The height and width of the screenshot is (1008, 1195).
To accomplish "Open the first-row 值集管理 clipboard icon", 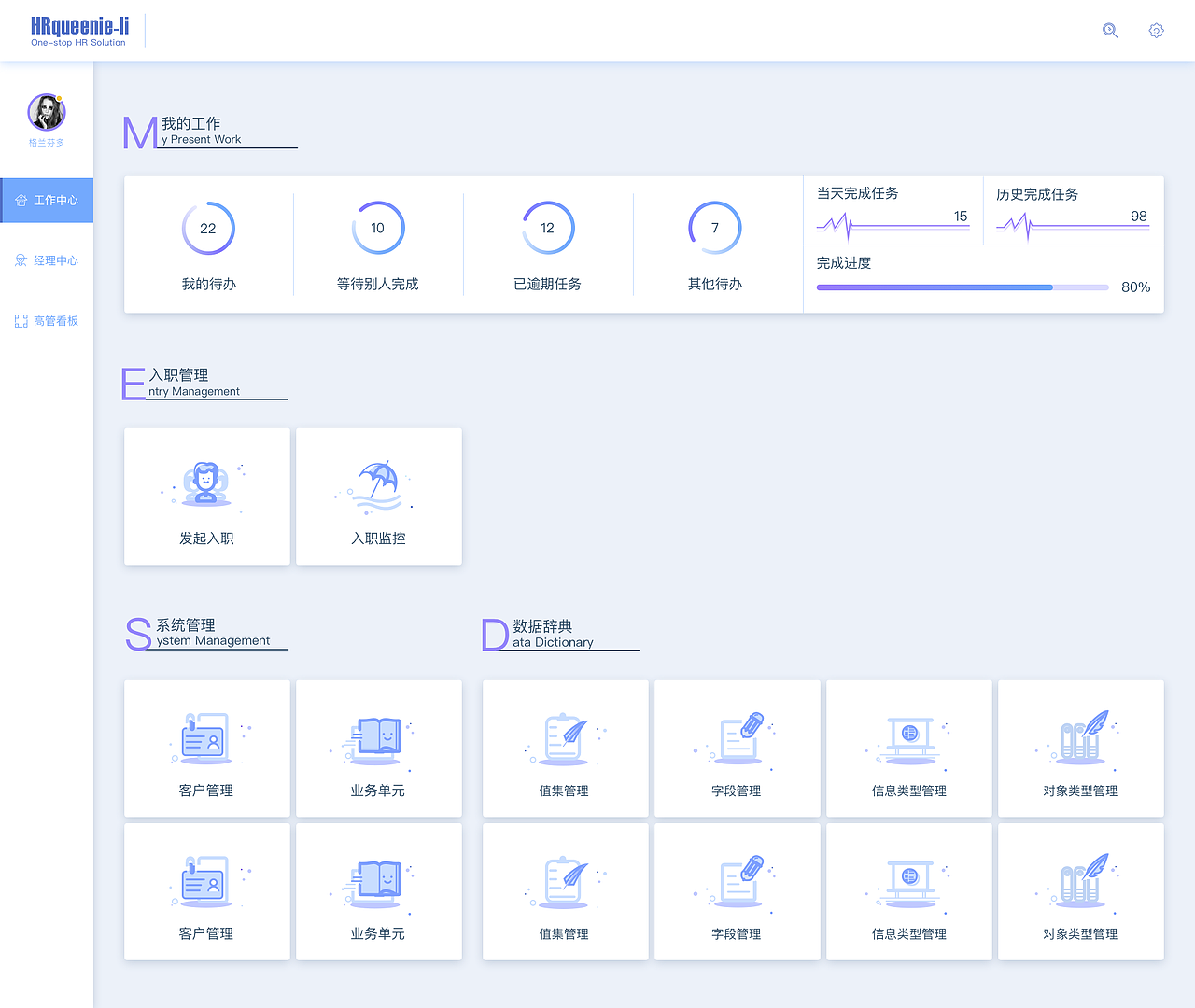I will [566, 738].
